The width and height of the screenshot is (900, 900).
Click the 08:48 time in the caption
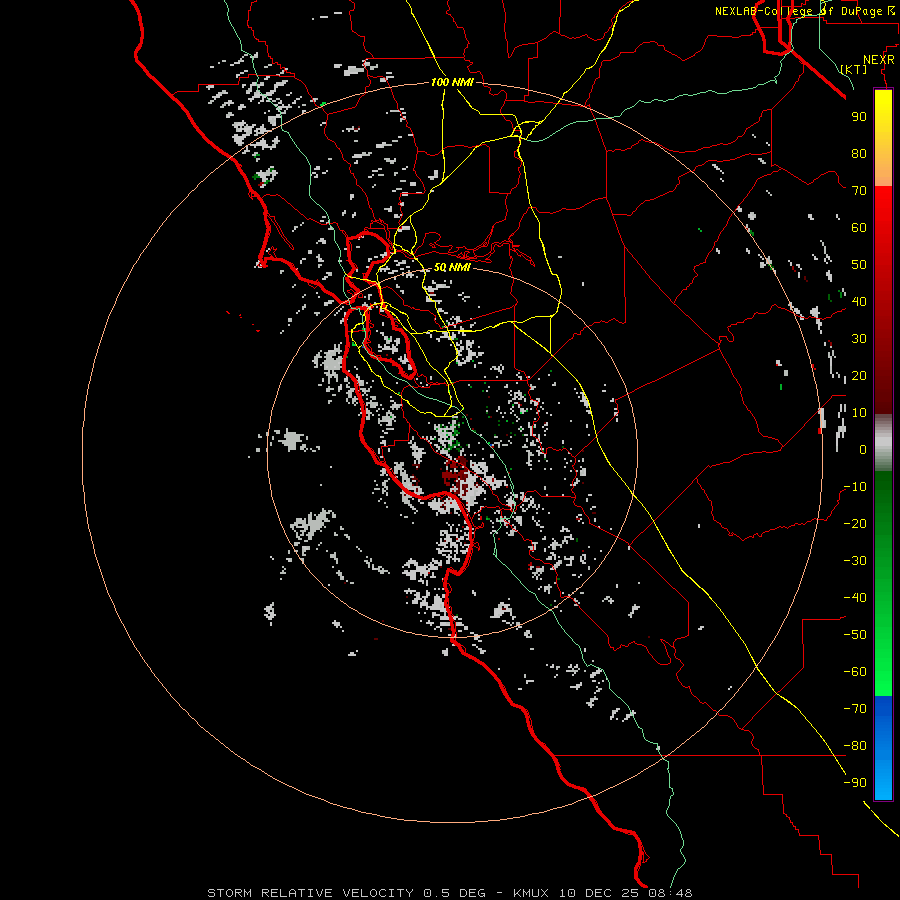click(670, 893)
